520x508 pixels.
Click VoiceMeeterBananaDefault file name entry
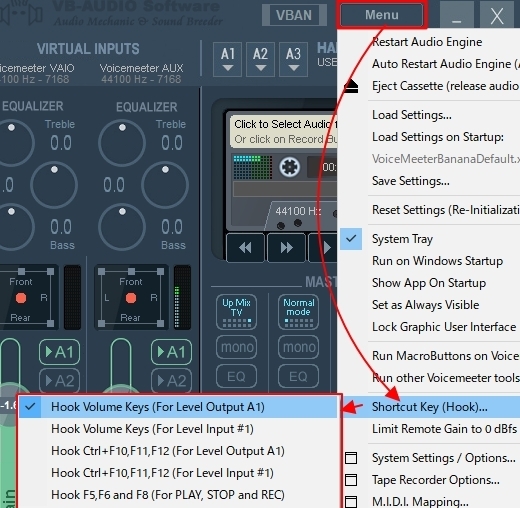[446, 159]
